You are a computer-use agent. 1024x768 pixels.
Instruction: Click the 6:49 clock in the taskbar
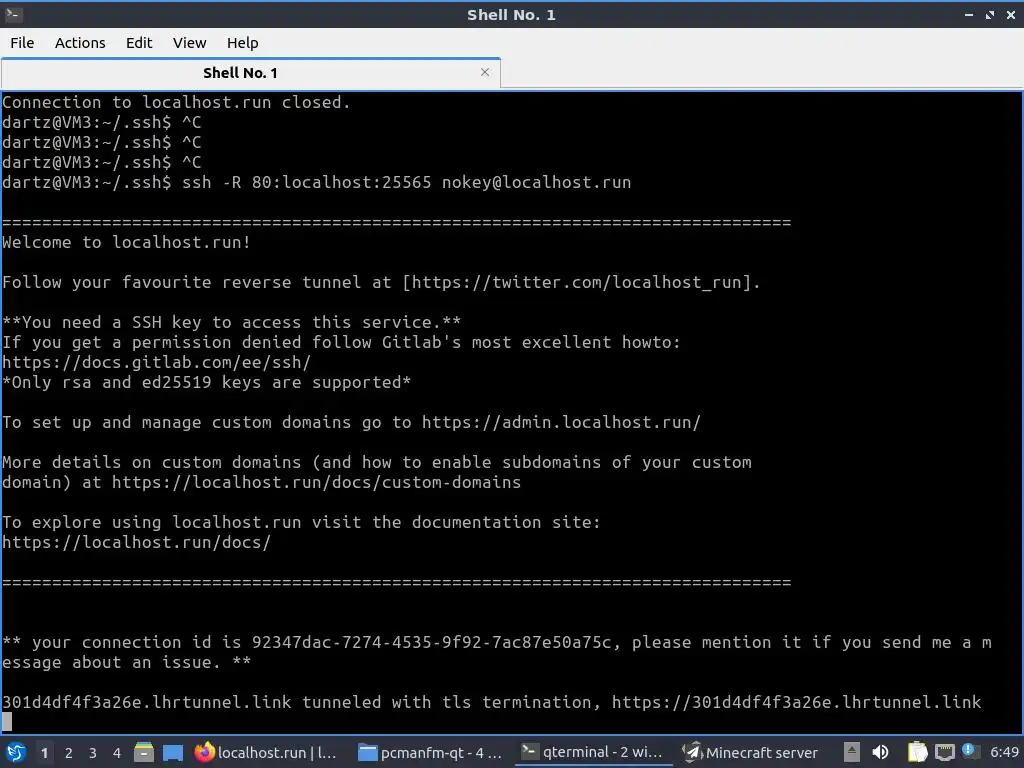tap(1004, 752)
